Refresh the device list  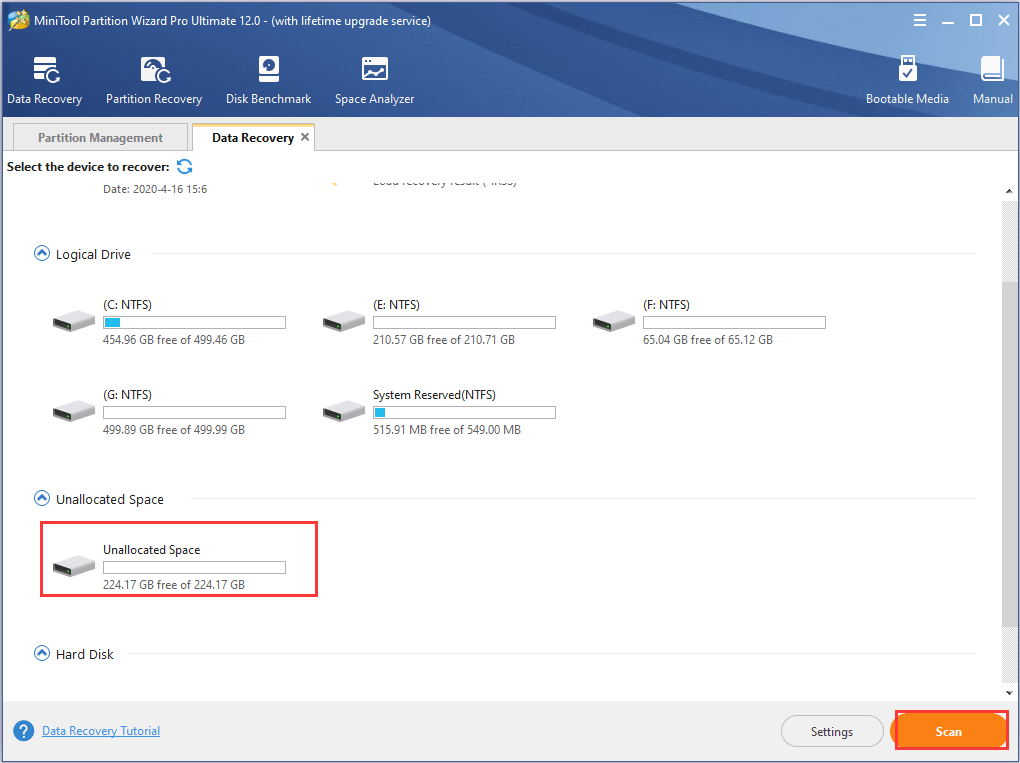pyautogui.click(x=185, y=167)
